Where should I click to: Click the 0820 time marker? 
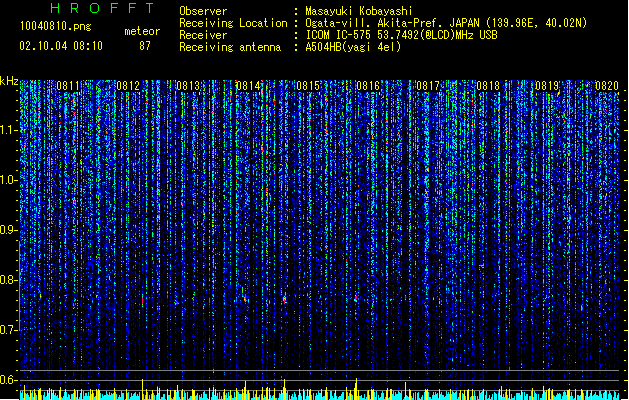(607, 86)
